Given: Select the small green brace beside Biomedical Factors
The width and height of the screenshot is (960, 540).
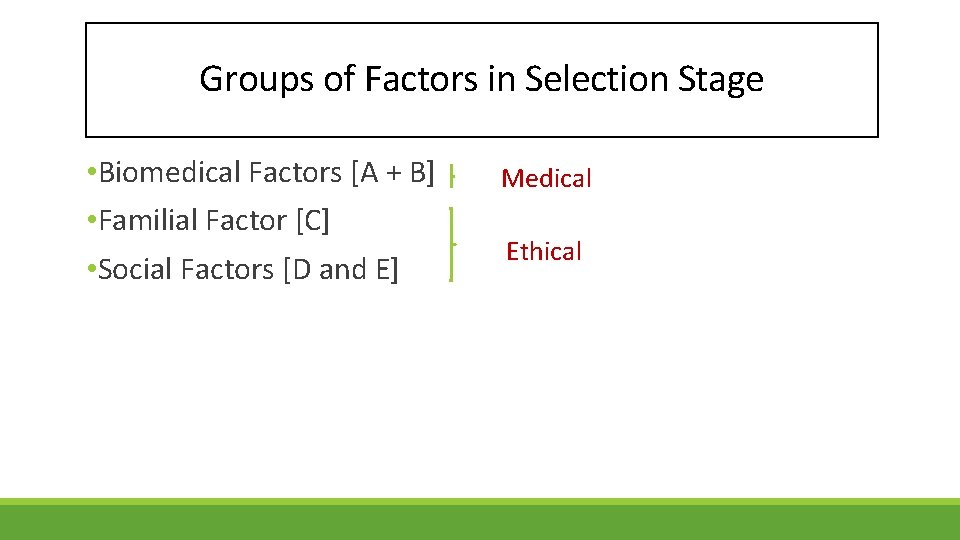Looking at the screenshot, I should (x=452, y=177).
